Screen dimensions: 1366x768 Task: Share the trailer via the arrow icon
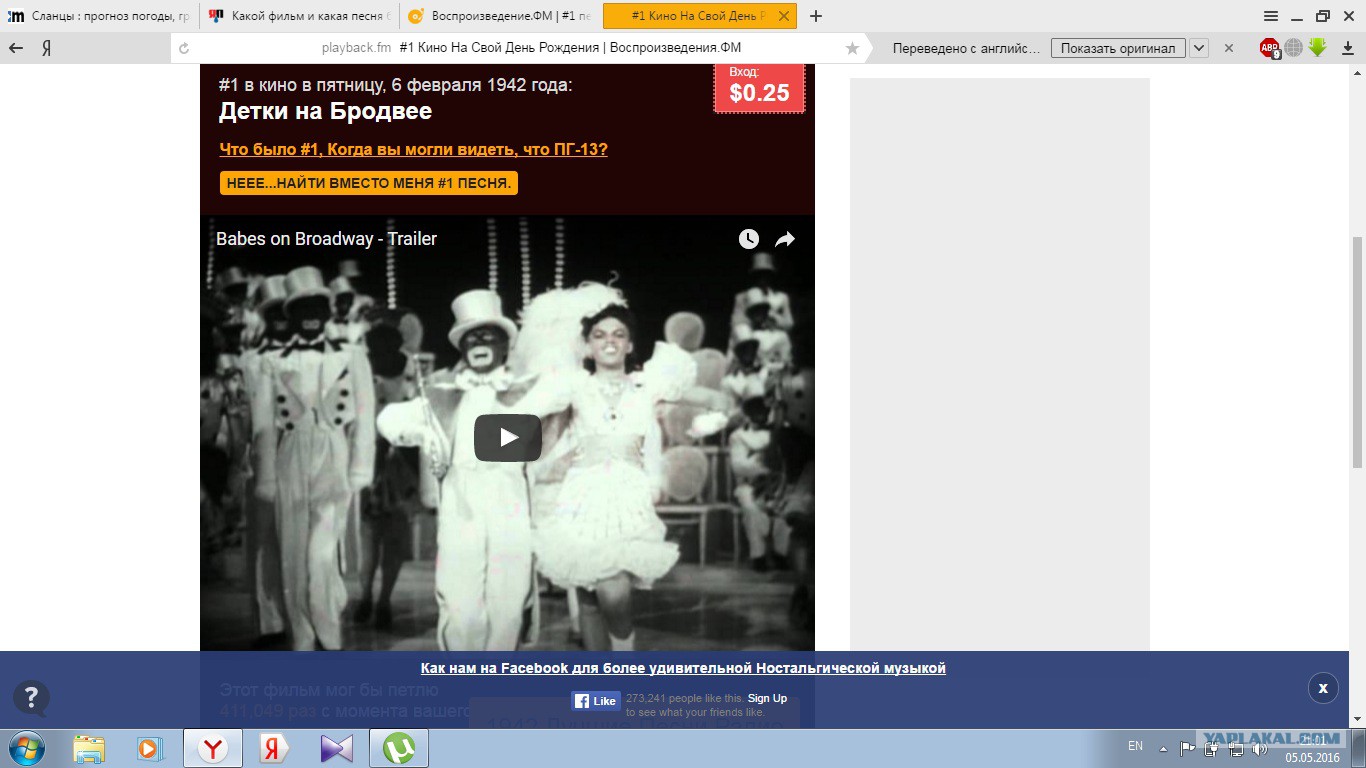click(785, 239)
